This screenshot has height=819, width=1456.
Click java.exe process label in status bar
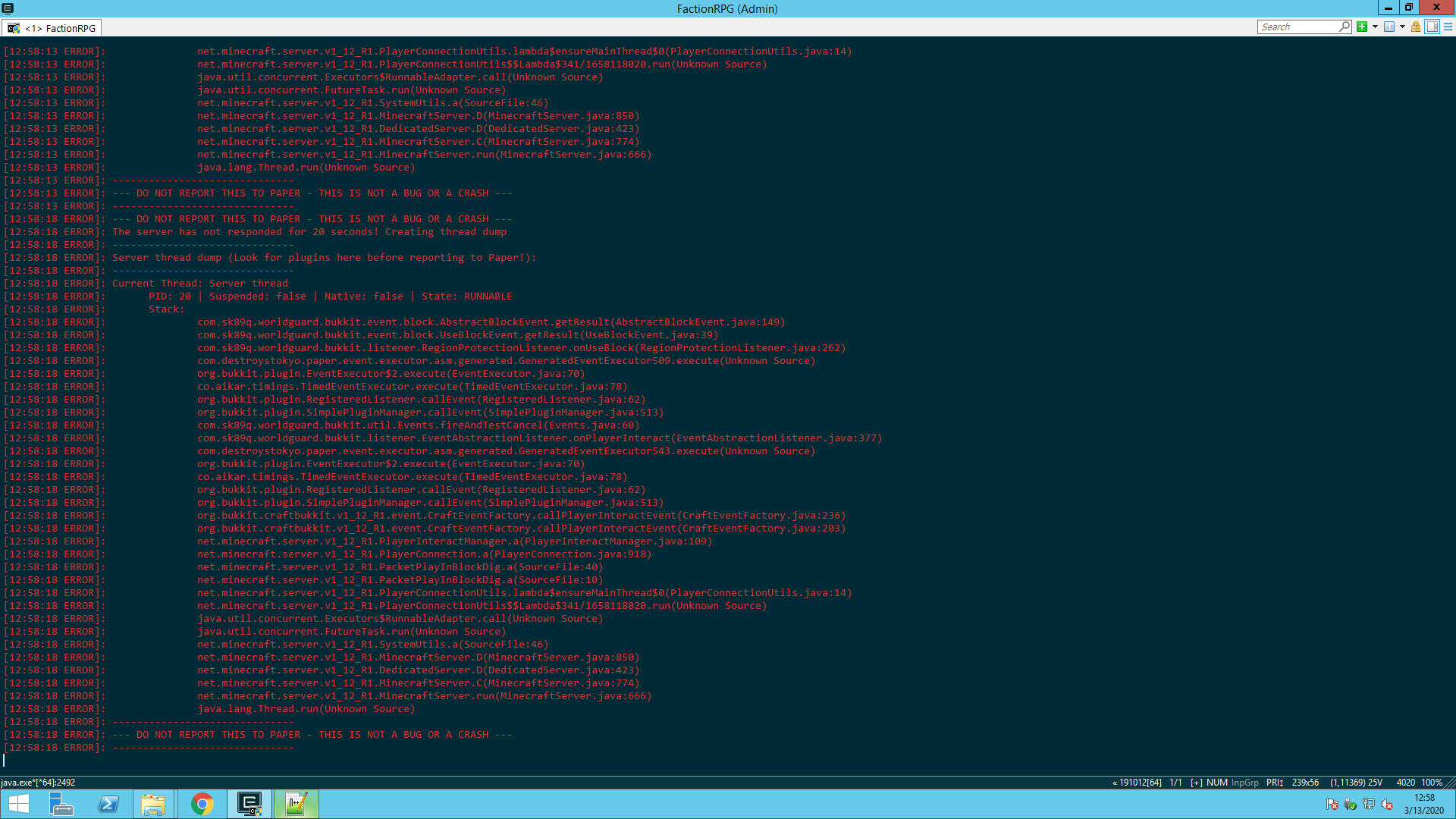38,783
